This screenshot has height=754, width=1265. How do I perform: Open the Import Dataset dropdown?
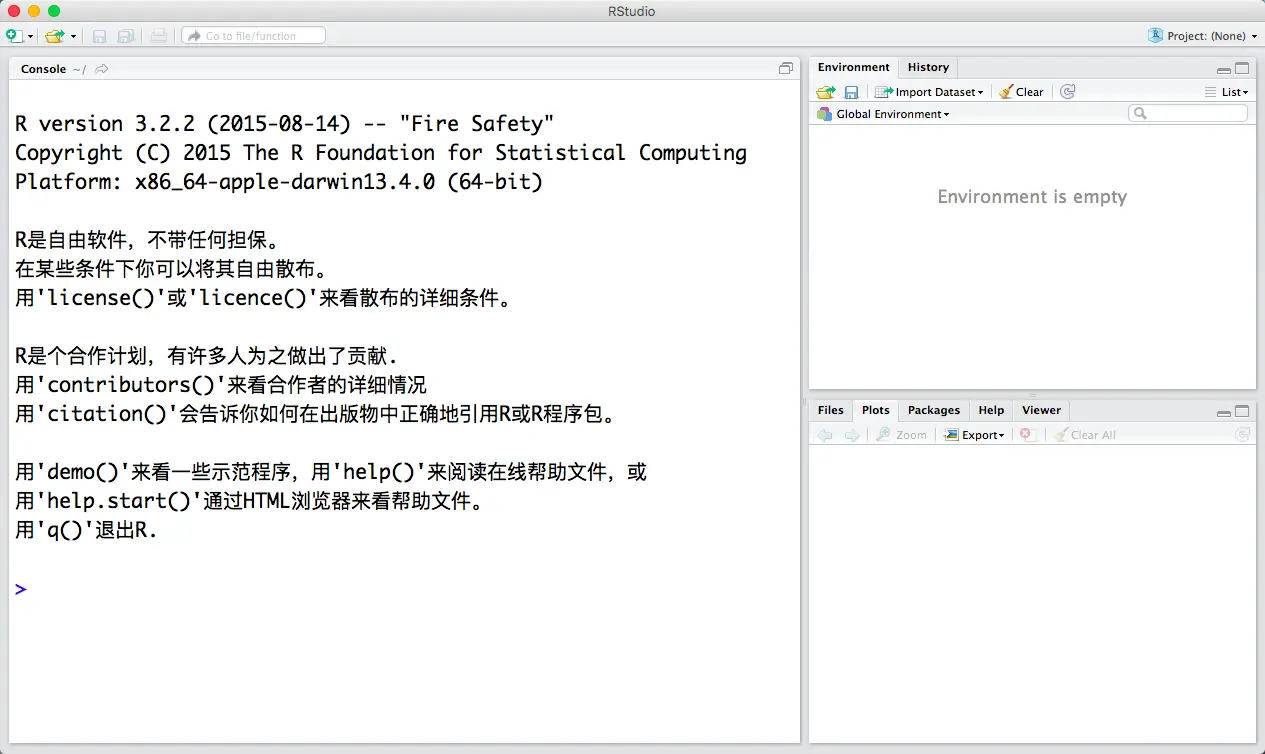tap(929, 92)
